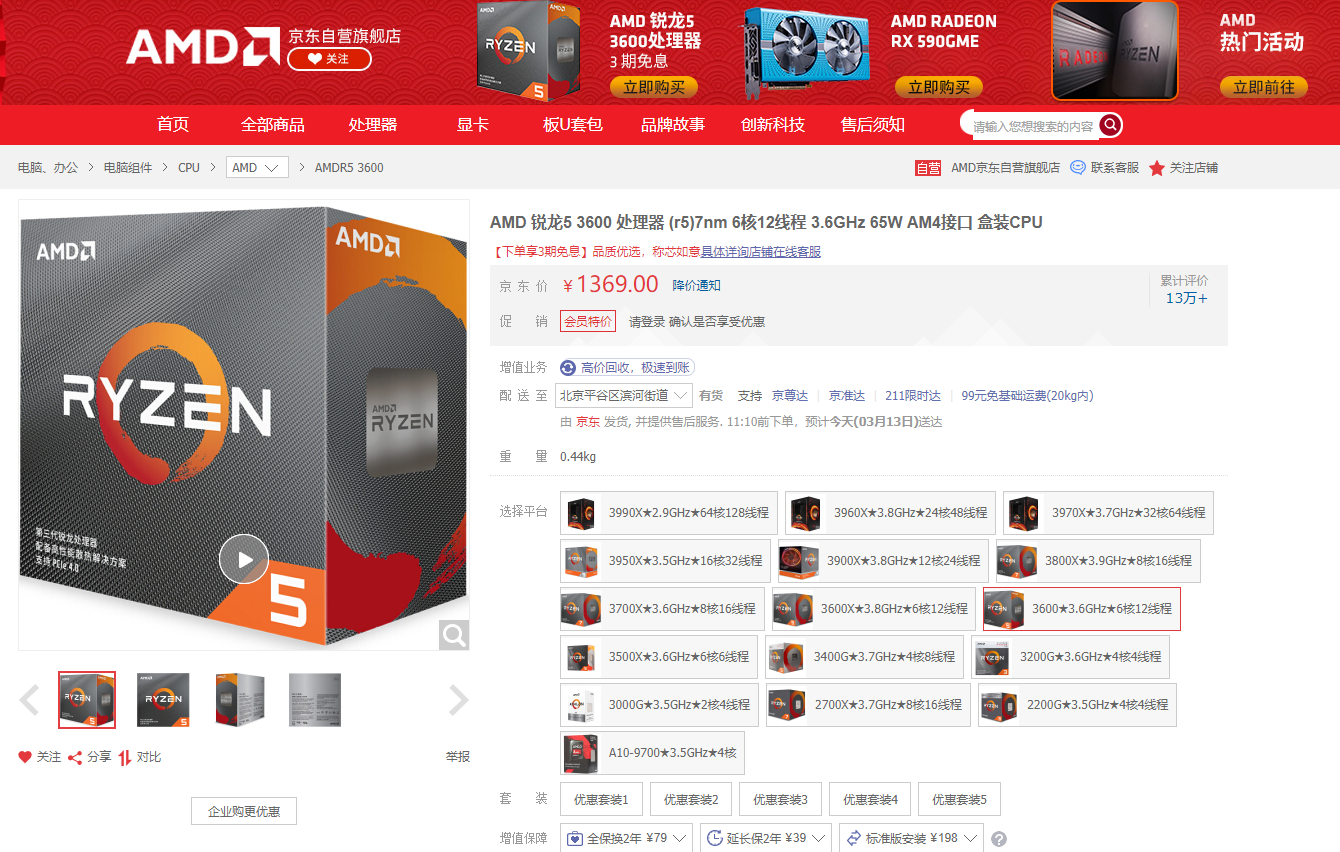Open the 北京平谷区滨河街道 delivery address dropdown
Viewport: 1340px width, 852px height.
pos(624,396)
